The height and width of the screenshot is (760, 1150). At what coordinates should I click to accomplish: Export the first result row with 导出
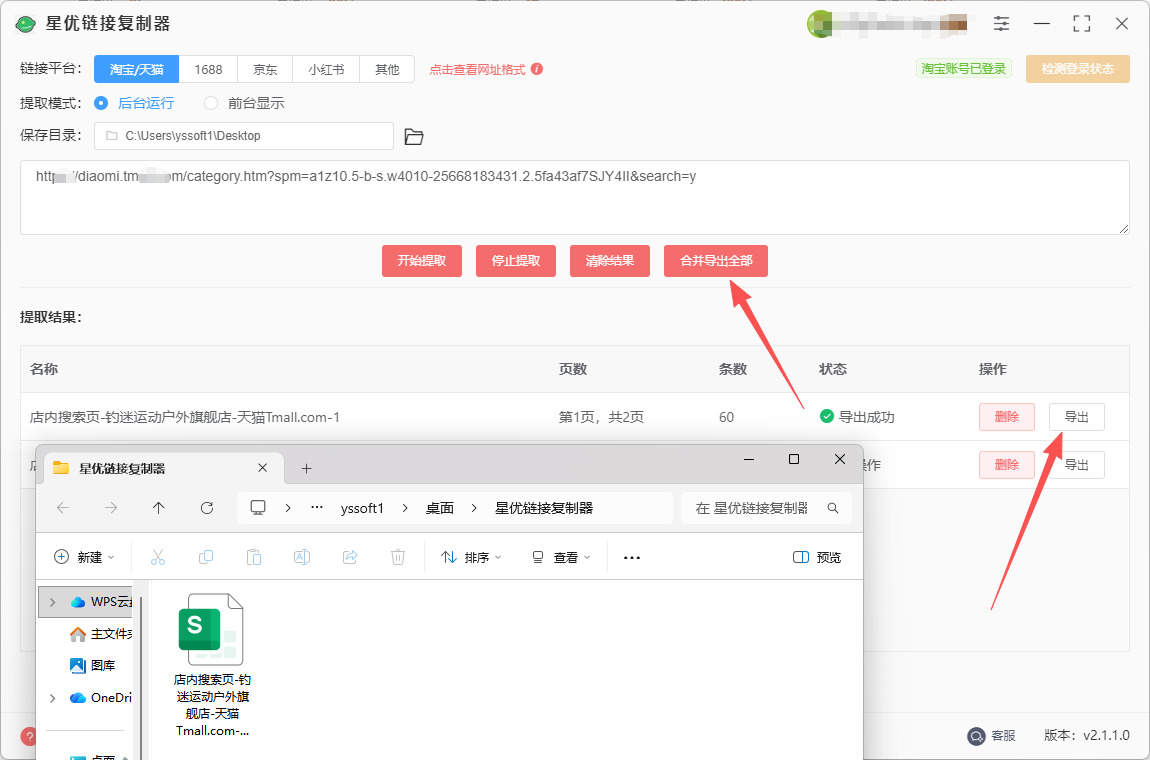coord(1077,417)
